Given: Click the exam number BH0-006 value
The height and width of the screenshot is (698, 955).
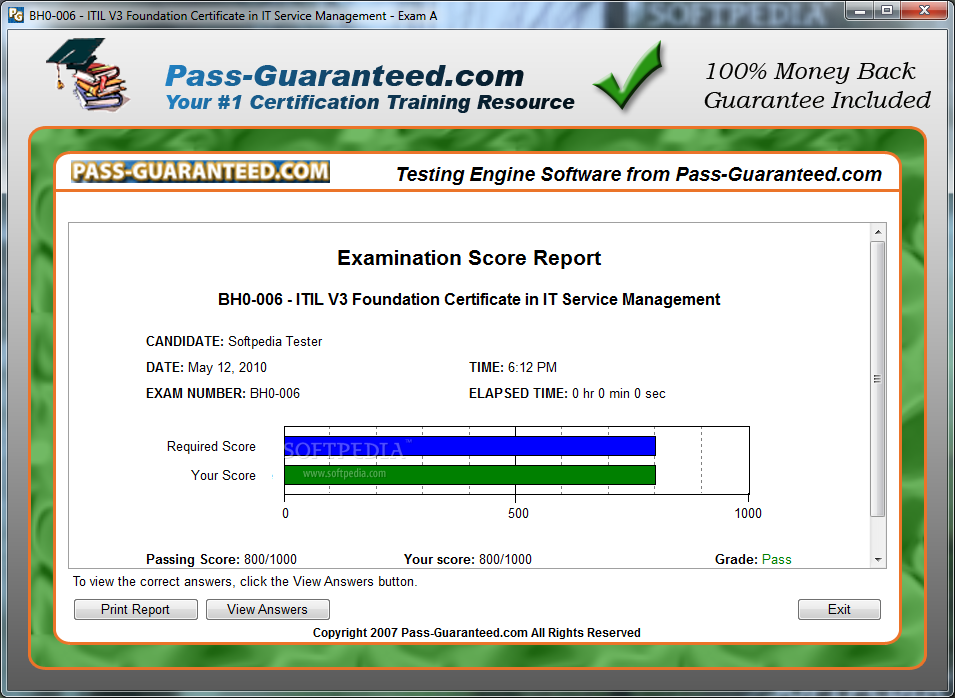Looking at the screenshot, I should tap(275, 394).
